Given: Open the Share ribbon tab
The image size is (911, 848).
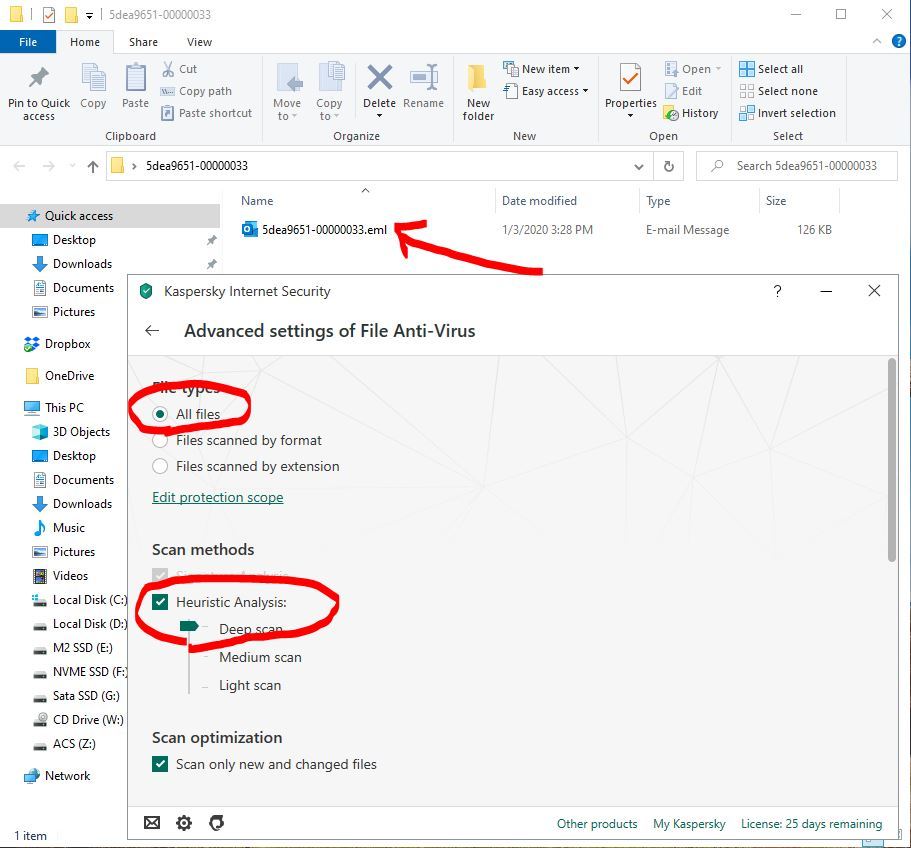Looking at the screenshot, I should [143, 42].
